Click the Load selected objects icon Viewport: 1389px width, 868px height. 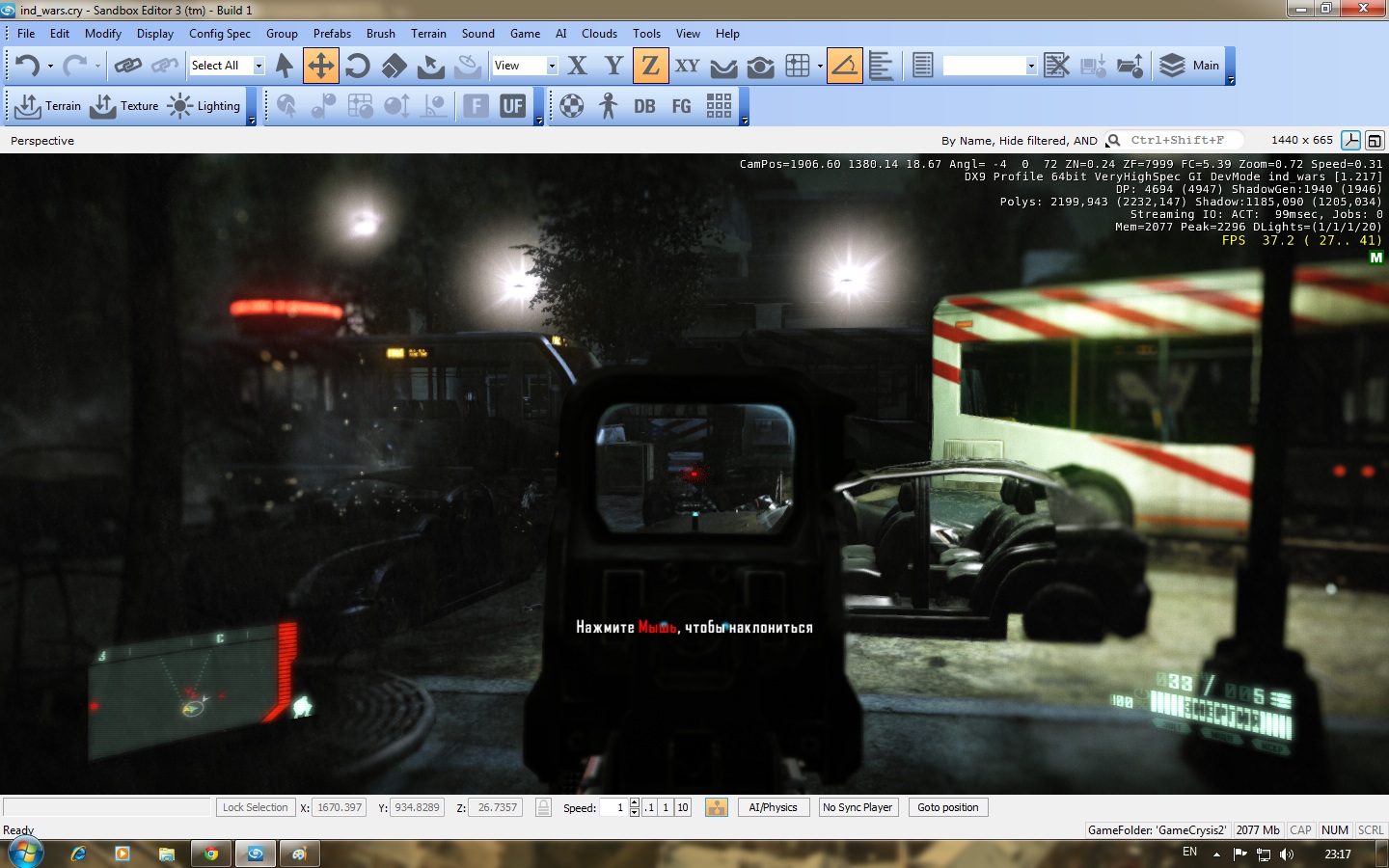pyautogui.click(x=1130, y=66)
